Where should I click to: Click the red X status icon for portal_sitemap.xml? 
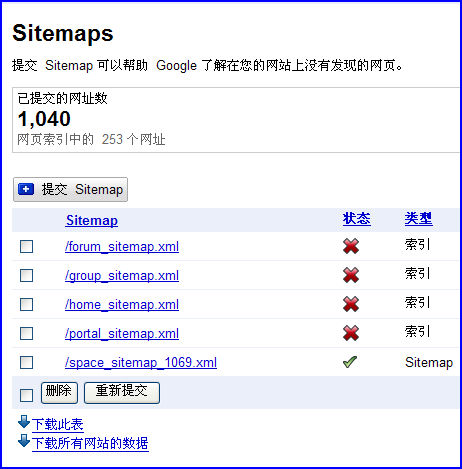tap(351, 333)
